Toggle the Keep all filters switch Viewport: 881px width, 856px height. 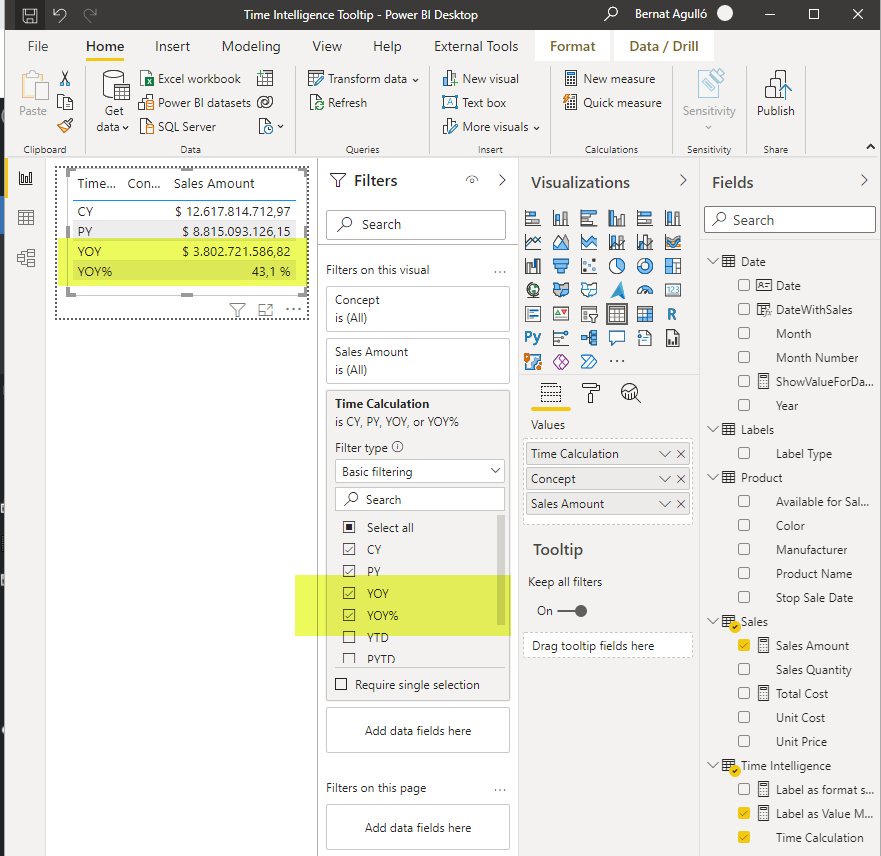[x=573, y=610]
